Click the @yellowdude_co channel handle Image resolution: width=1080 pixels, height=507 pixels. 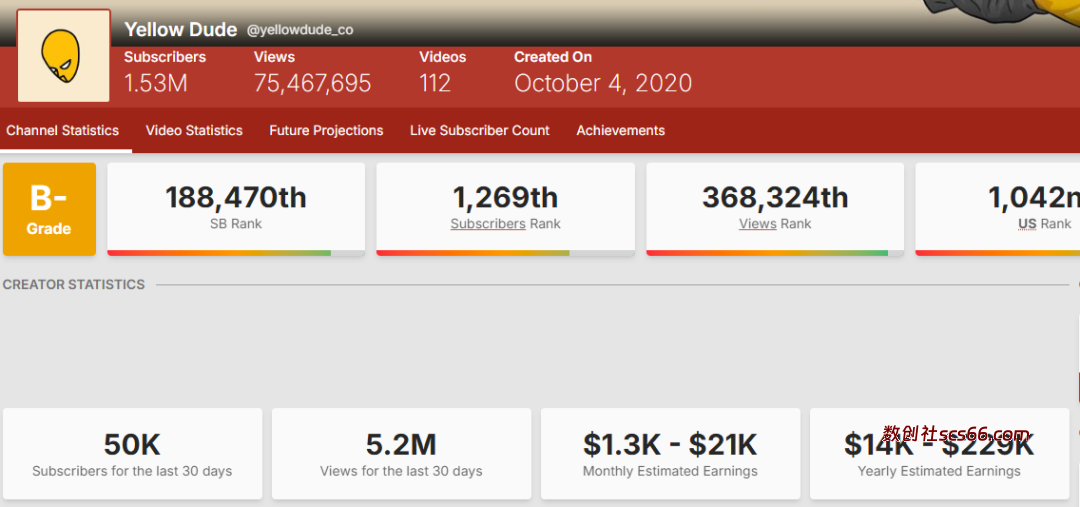click(300, 30)
